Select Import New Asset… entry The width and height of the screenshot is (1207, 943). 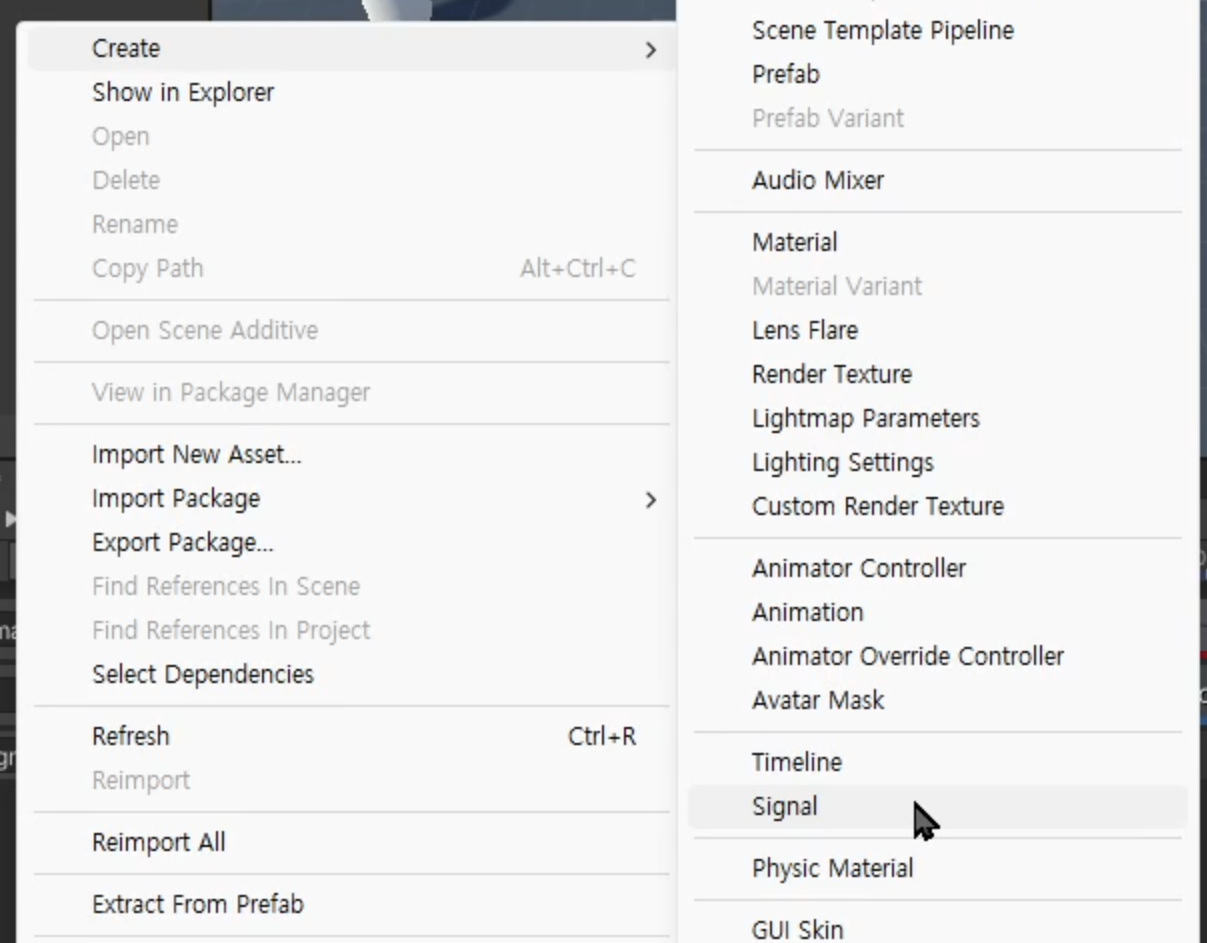pyautogui.click(x=196, y=455)
